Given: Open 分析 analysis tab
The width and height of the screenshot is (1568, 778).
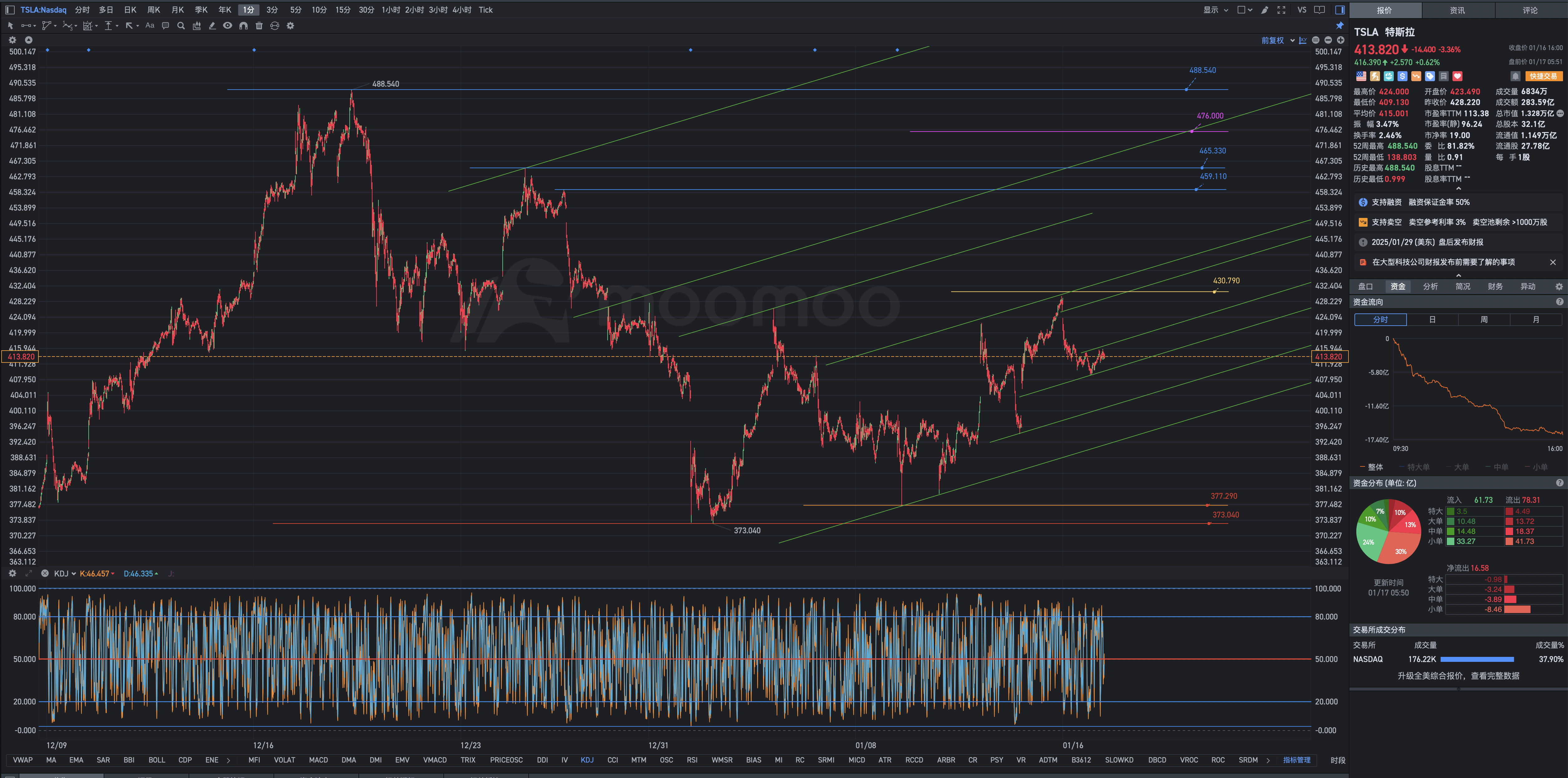Looking at the screenshot, I should coord(1430,287).
